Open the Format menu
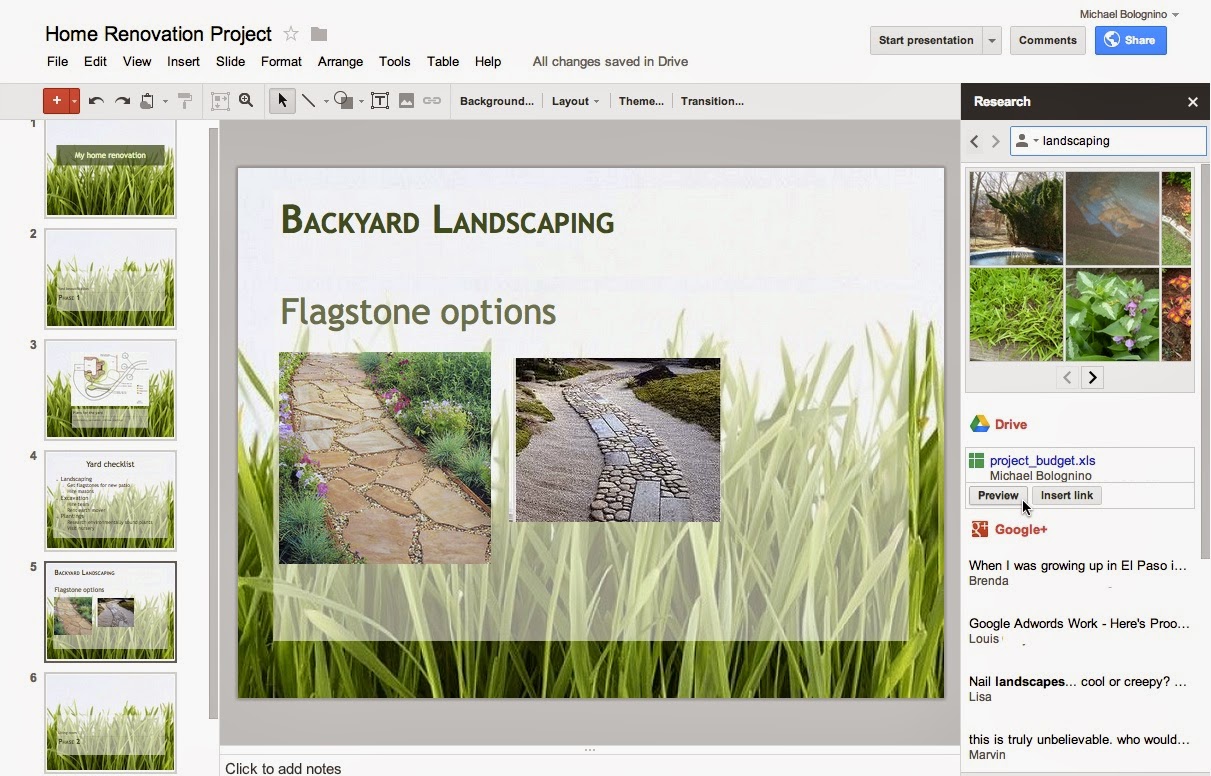The image size is (1211, 776). click(x=281, y=61)
